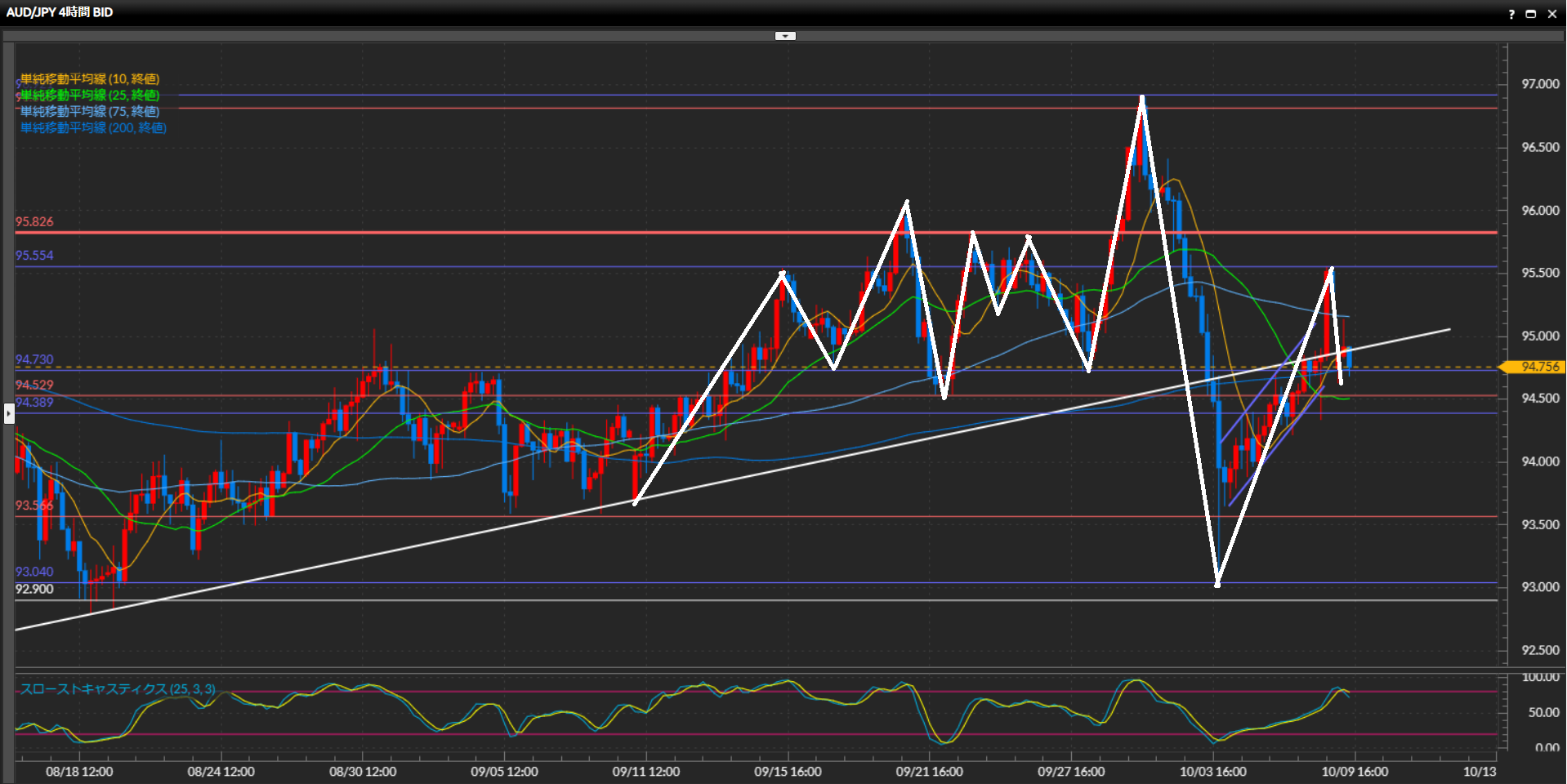Expand the top toolbar drop-down handle
The width and height of the screenshot is (1567, 784).
(784, 36)
